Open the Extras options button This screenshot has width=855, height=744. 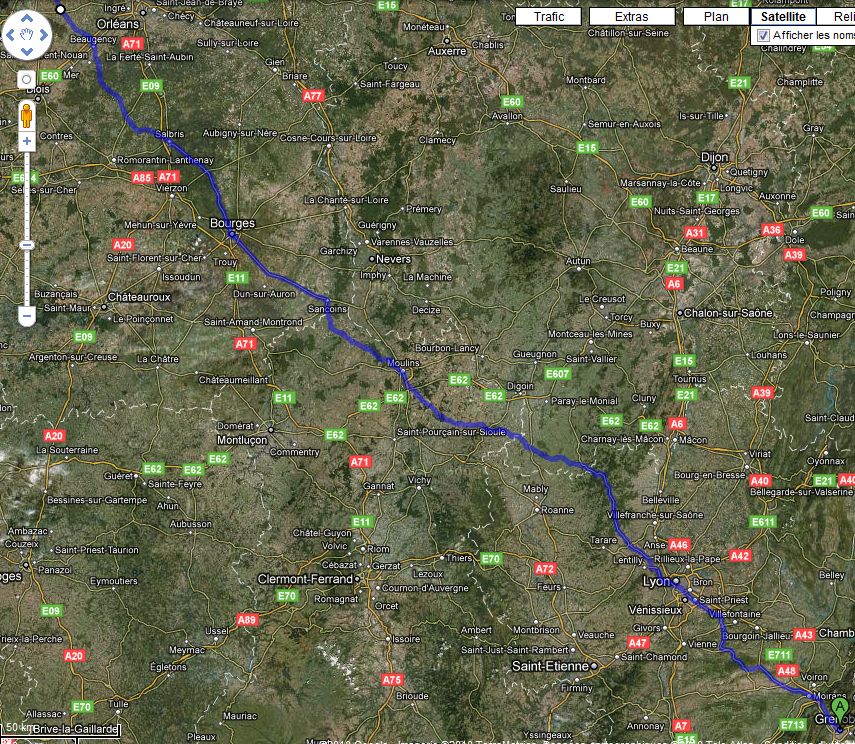[632, 16]
